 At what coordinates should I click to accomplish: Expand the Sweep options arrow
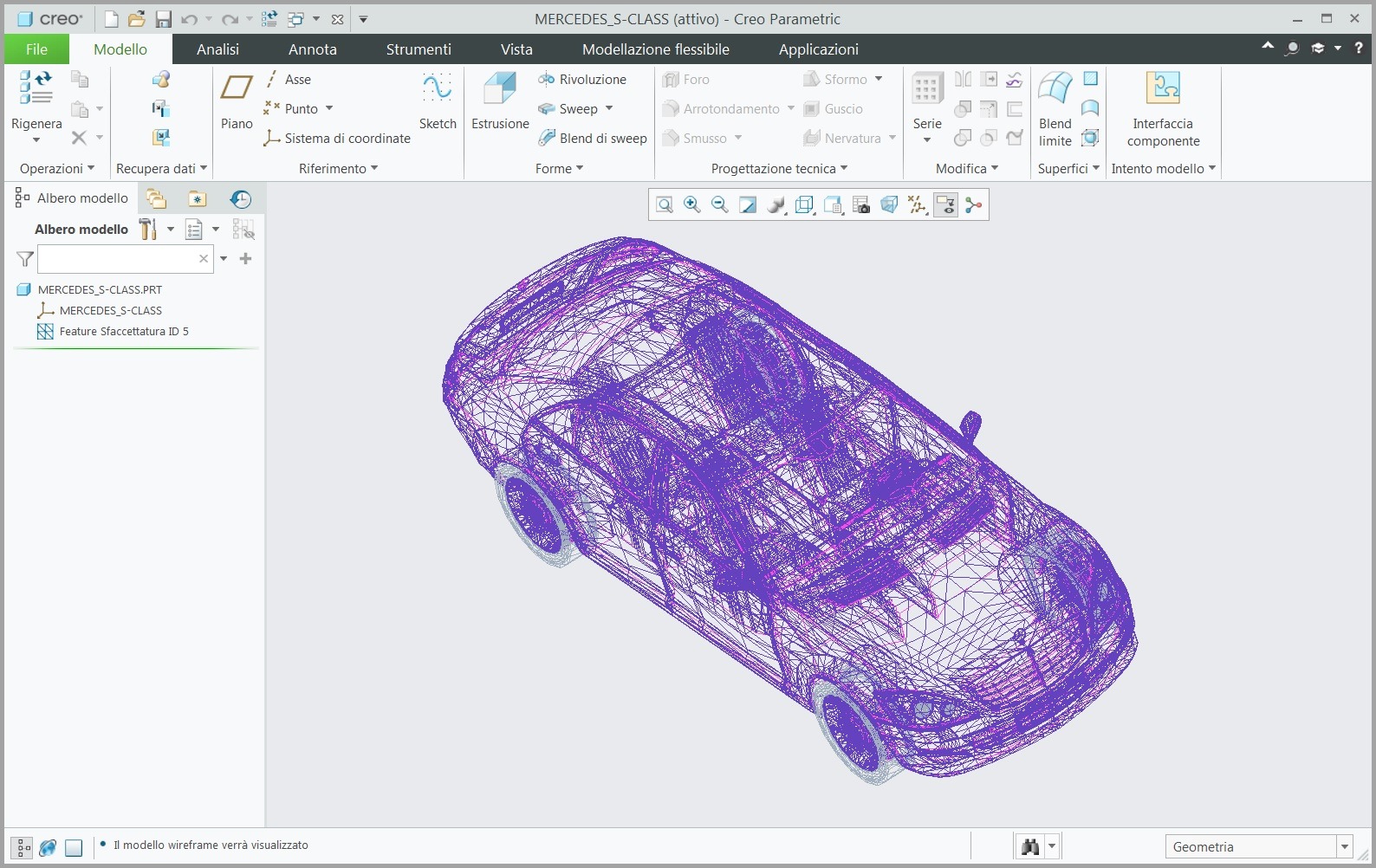(x=609, y=108)
